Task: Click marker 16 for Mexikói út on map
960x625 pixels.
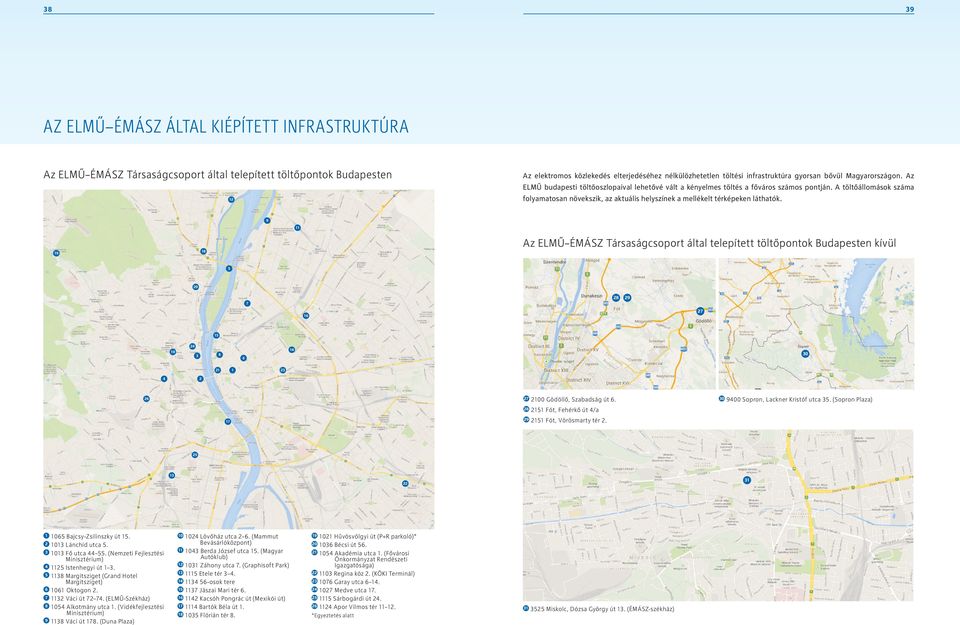Action: pyautogui.click(x=306, y=316)
